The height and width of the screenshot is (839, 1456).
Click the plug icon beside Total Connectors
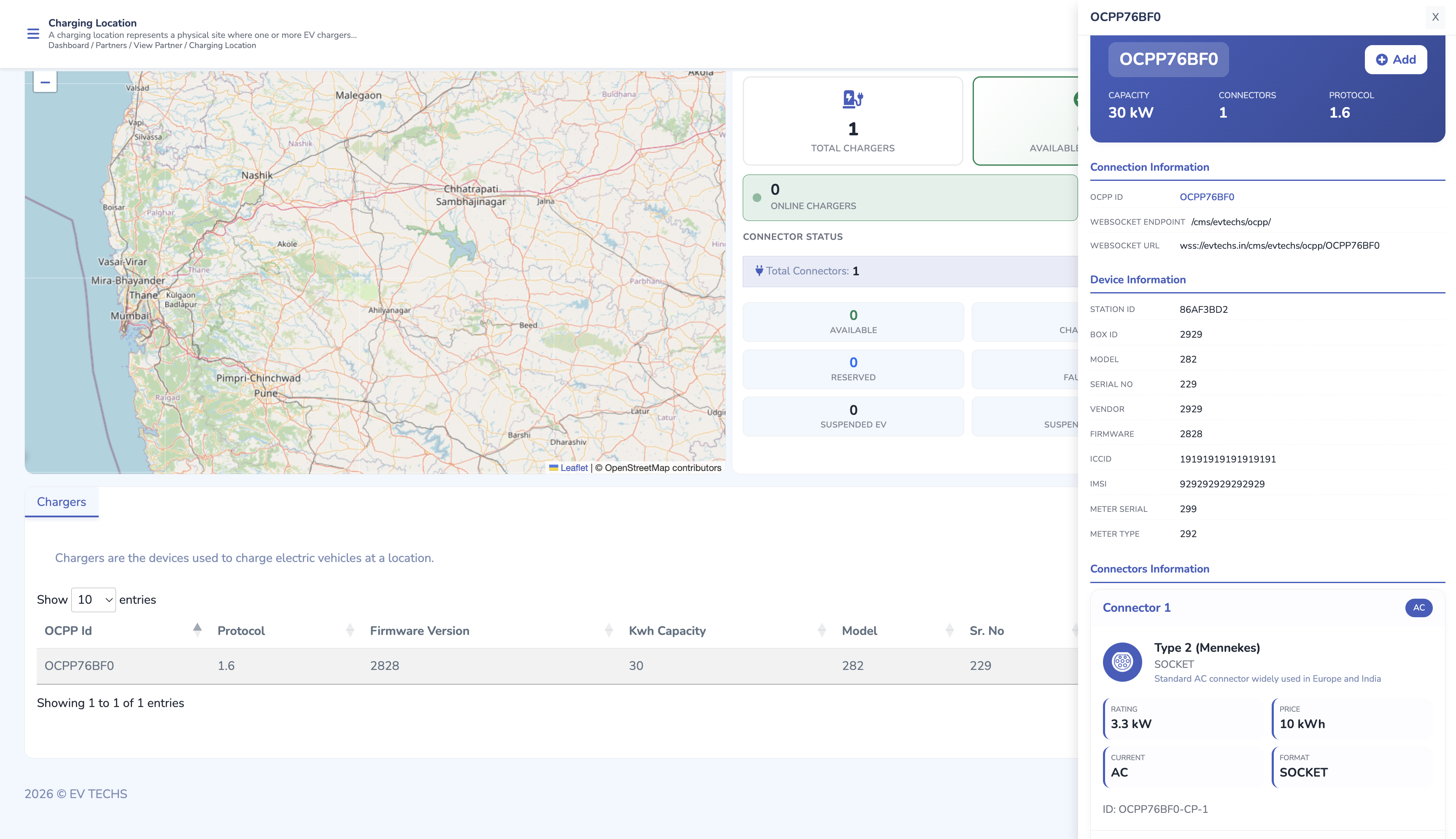coord(758,270)
